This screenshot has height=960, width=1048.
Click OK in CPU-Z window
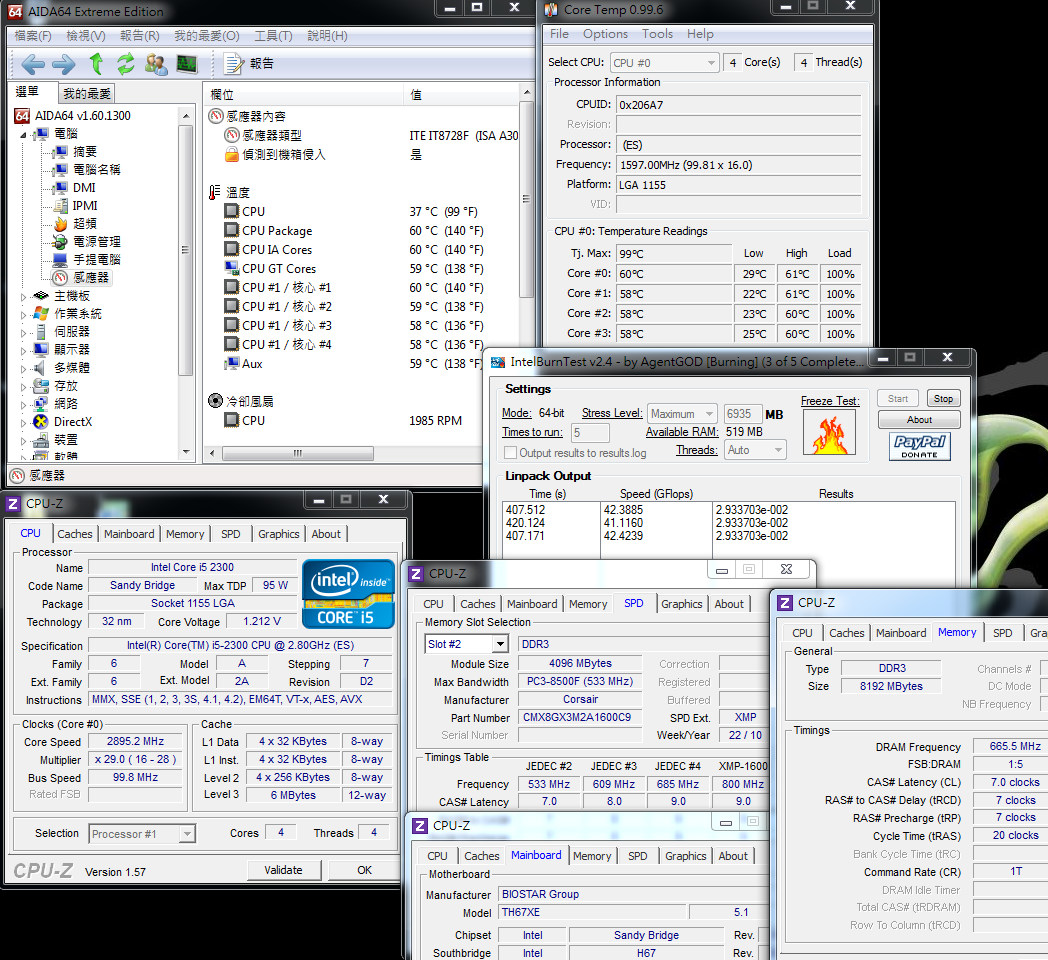point(364,870)
